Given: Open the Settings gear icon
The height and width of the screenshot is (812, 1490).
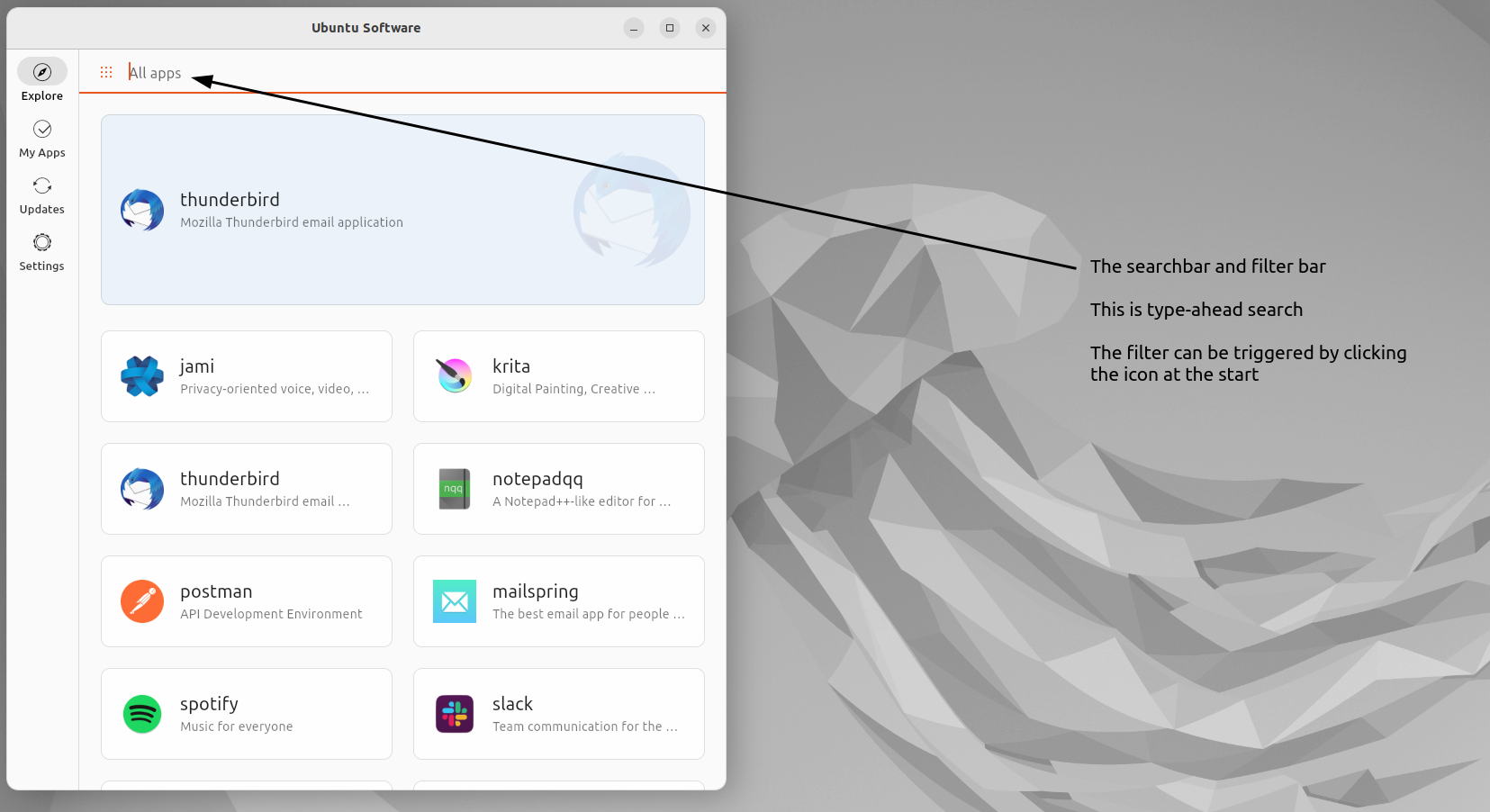Looking at the screenshot, I should click(42, 242).
